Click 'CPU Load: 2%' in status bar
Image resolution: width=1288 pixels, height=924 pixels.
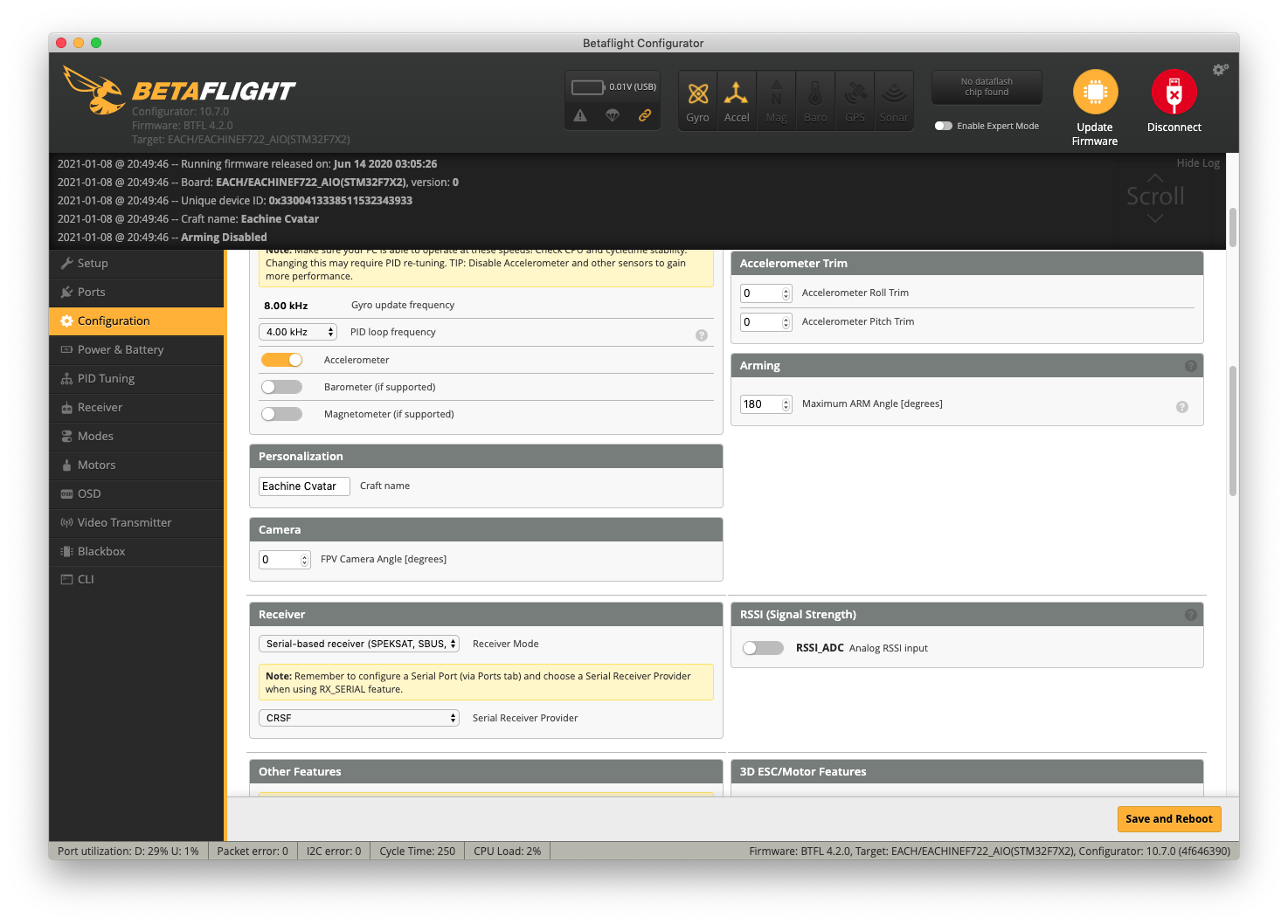tap(508, 852)
